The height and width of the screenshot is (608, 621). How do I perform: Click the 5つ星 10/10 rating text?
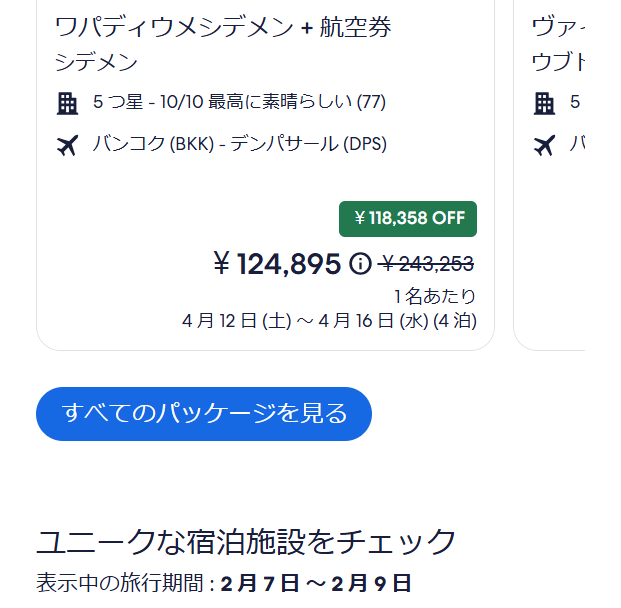pos(239,102)
